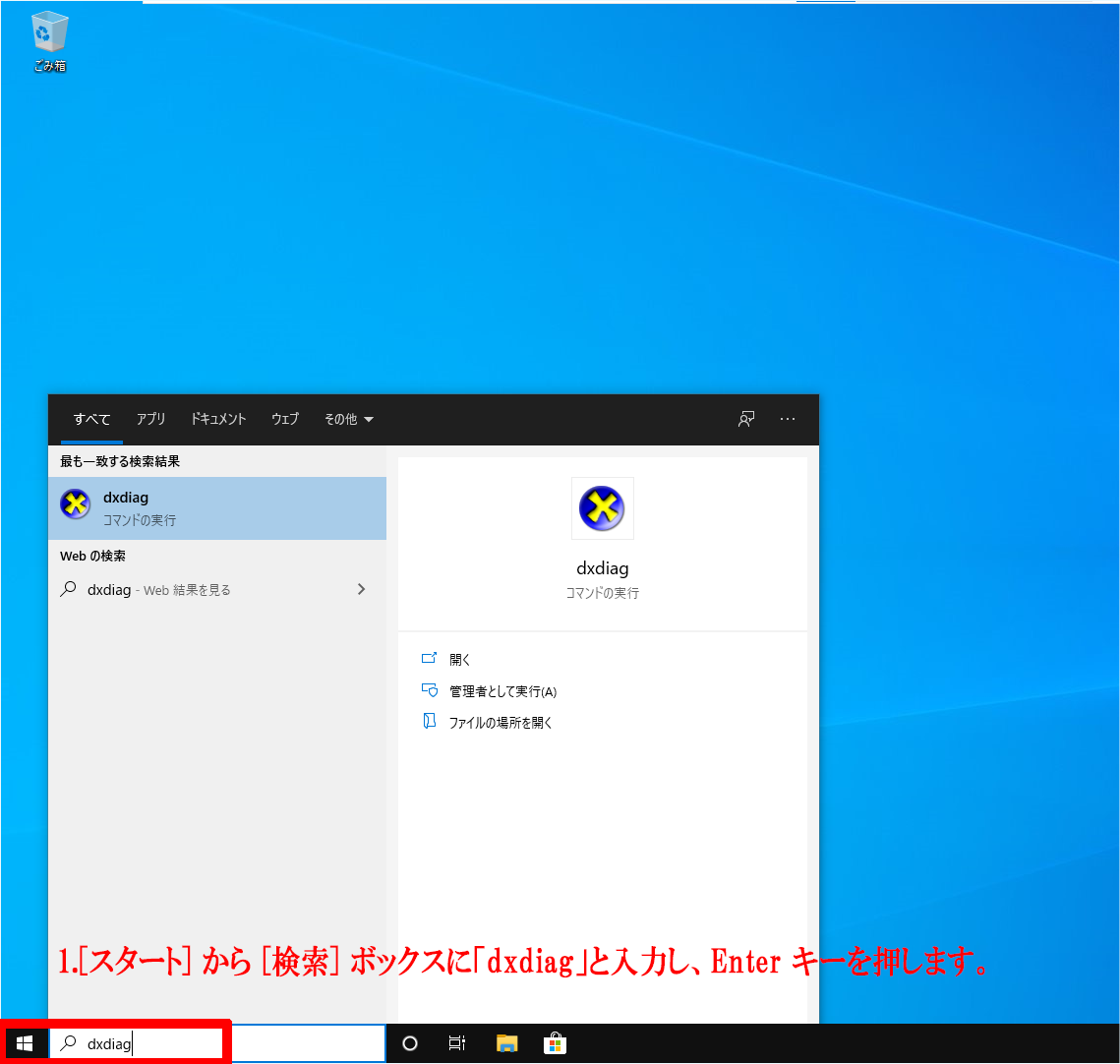The image size is (1120, 1064).
Task: Open the three-dots options menu
Action: 788,419
